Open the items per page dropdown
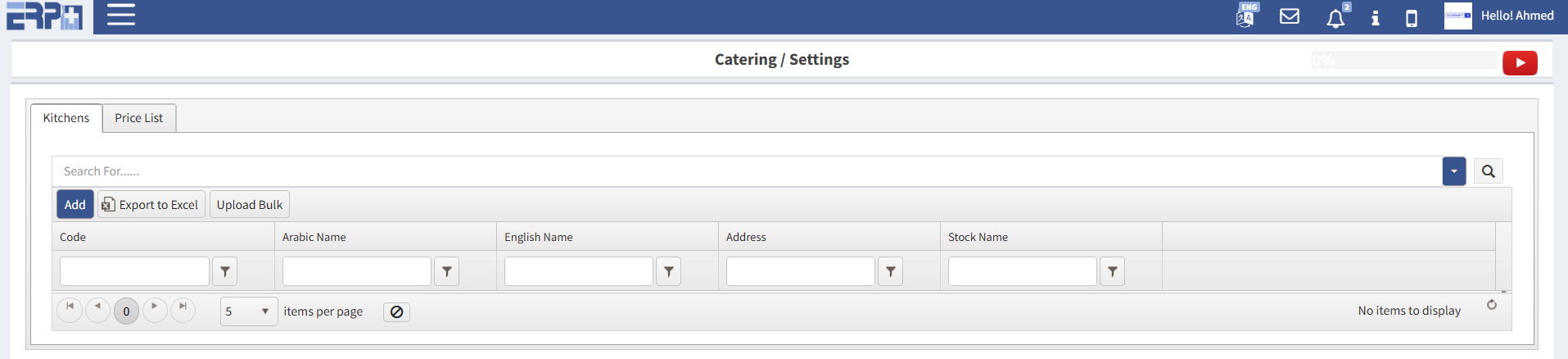Viewport: 1568px width, 359px height. [x=249, y=311]
